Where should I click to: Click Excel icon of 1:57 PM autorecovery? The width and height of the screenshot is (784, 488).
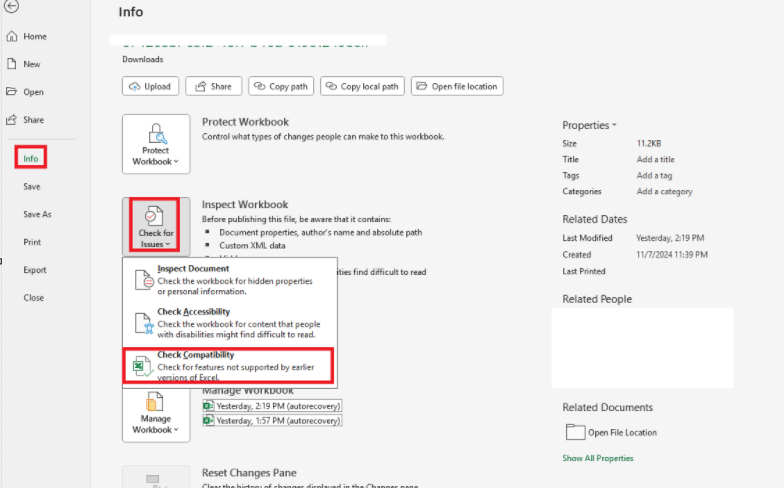208,420
